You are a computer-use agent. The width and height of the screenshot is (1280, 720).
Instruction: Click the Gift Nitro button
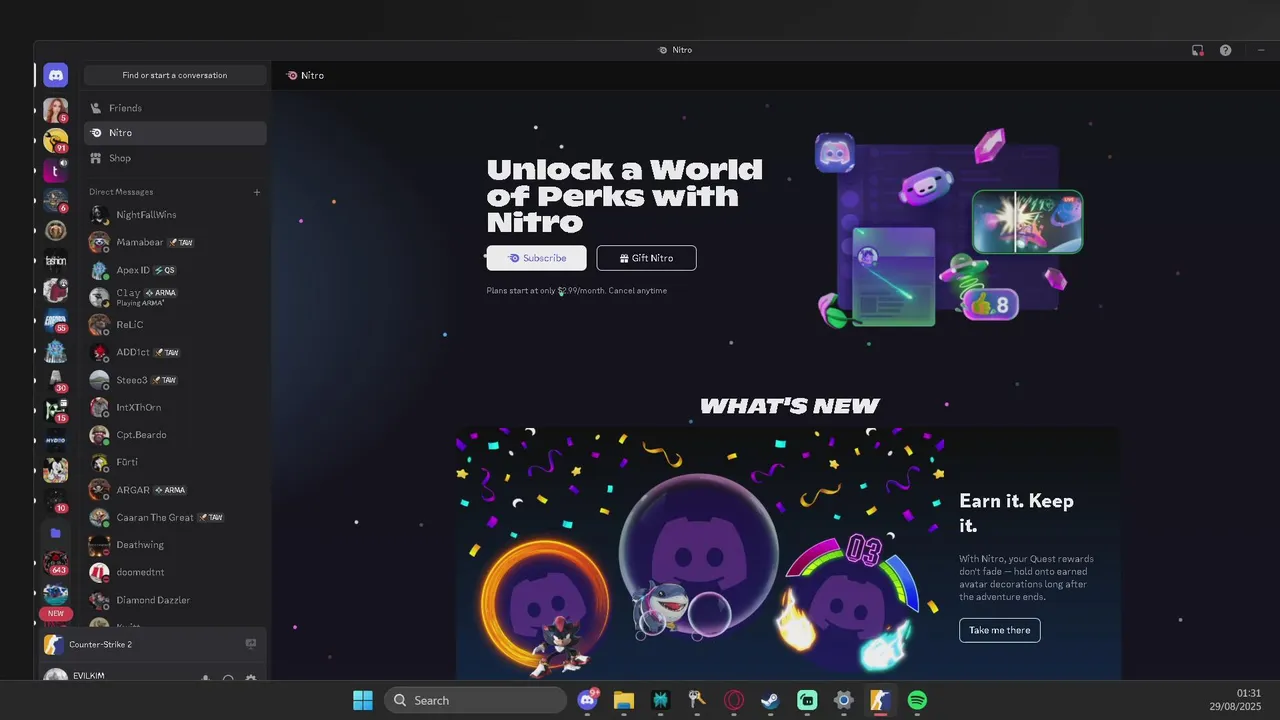click(646, 258)
